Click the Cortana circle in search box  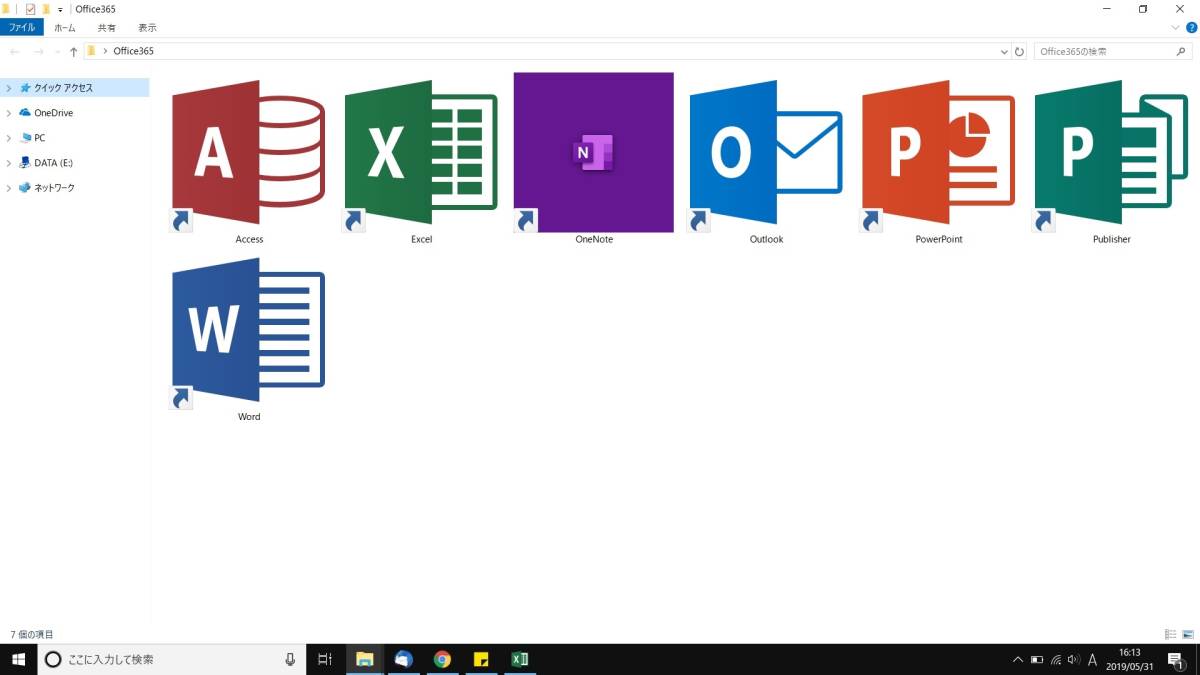[x=53, y=659]
